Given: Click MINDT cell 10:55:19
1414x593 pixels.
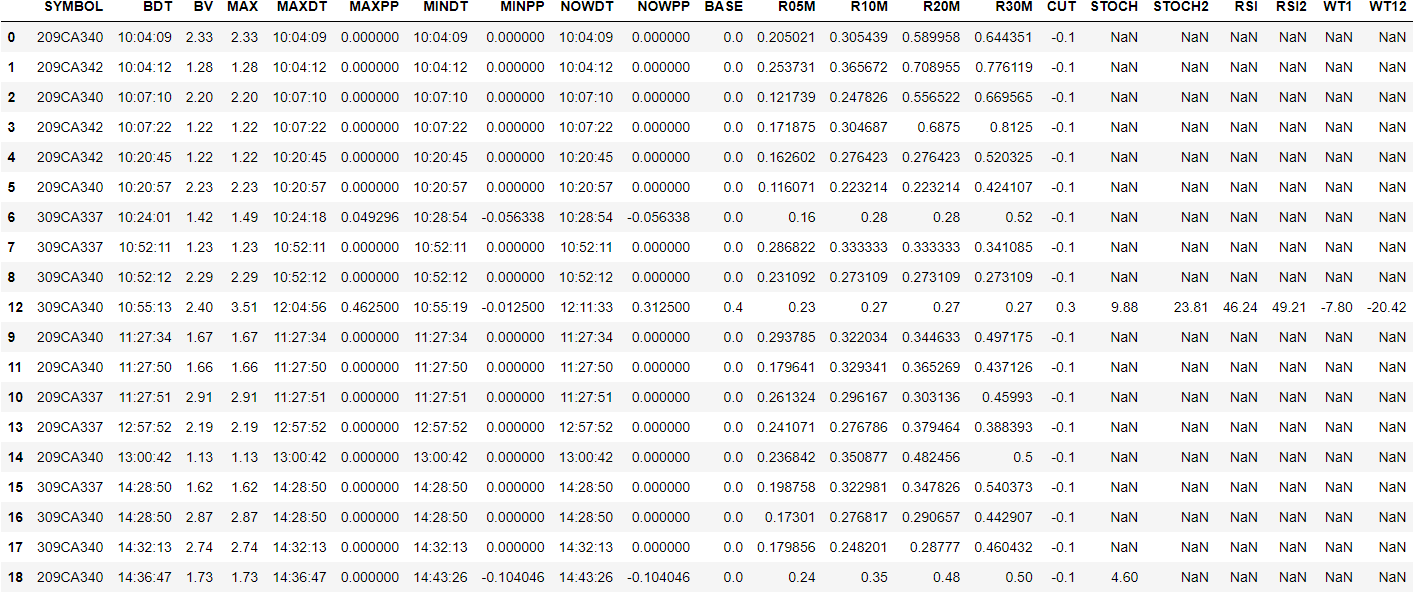Looking at the screenshot, I should 441,308.
